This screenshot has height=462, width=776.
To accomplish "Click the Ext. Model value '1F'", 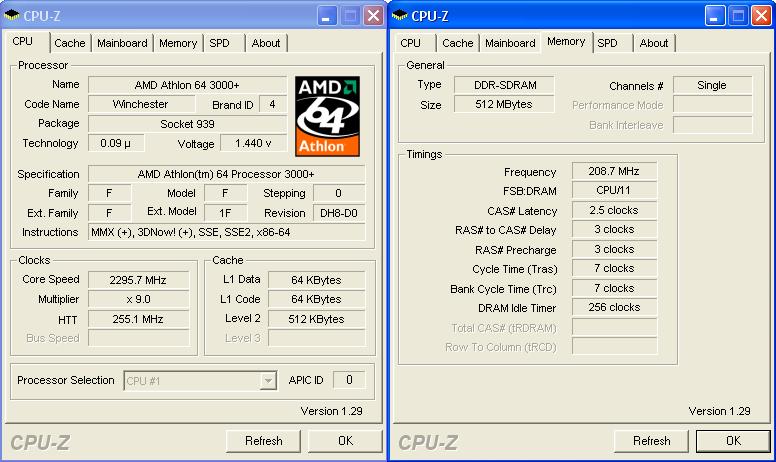I will pos(225,213).
